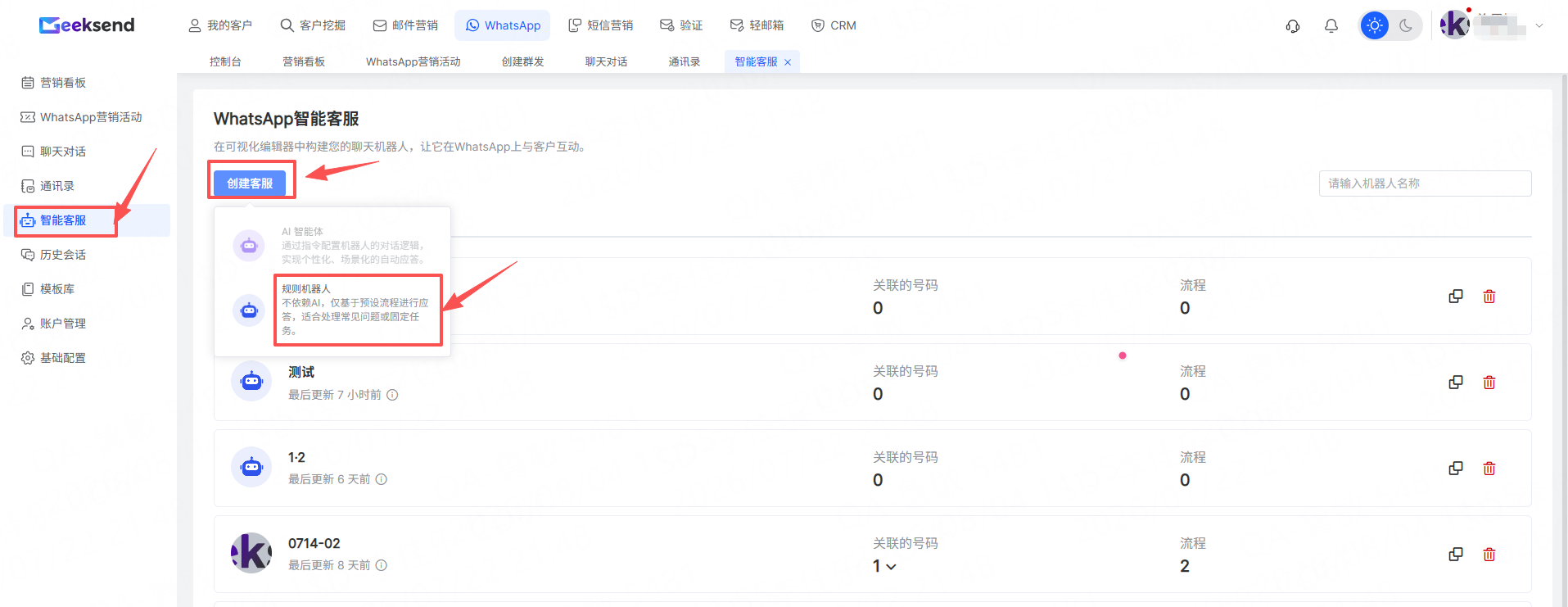Switch to dark mode moon toggle
This screenshot has height=607, width=1568.
tap(1406, 25)
